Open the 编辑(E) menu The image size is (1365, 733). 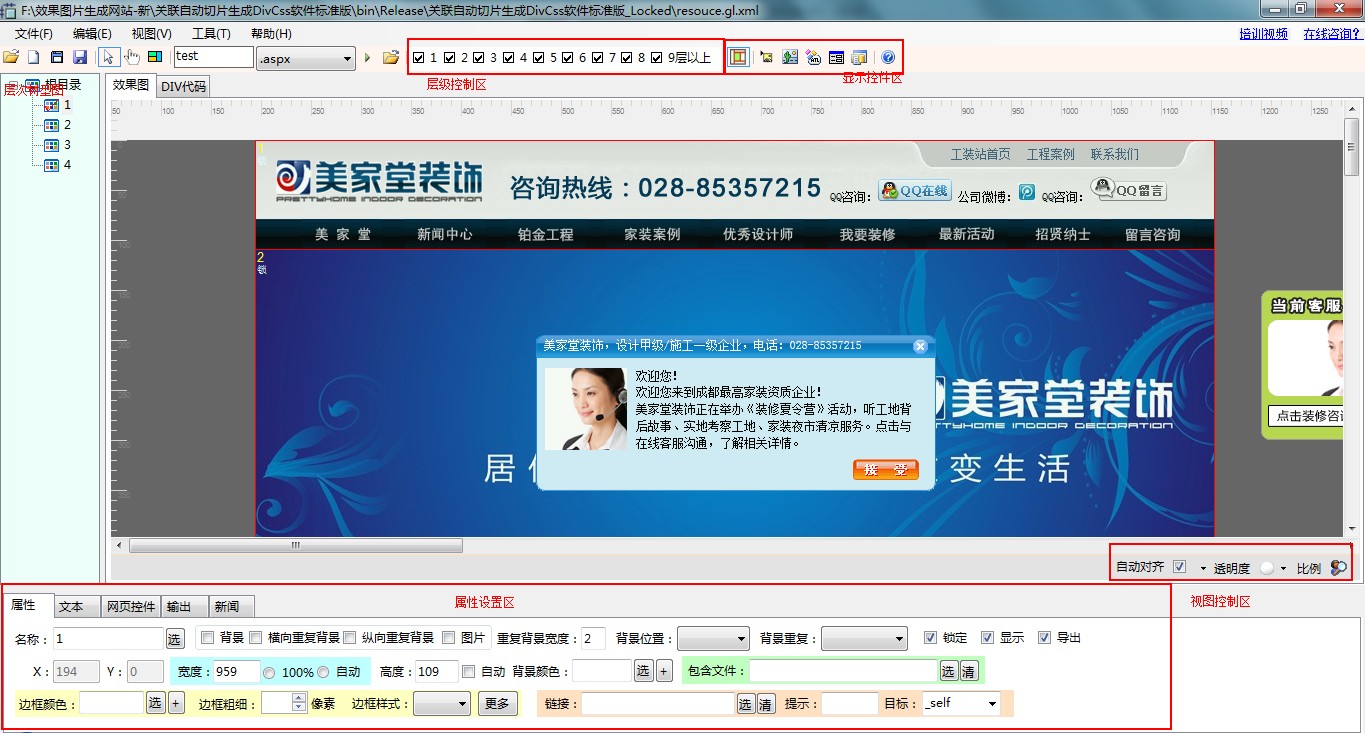(92, 34)
